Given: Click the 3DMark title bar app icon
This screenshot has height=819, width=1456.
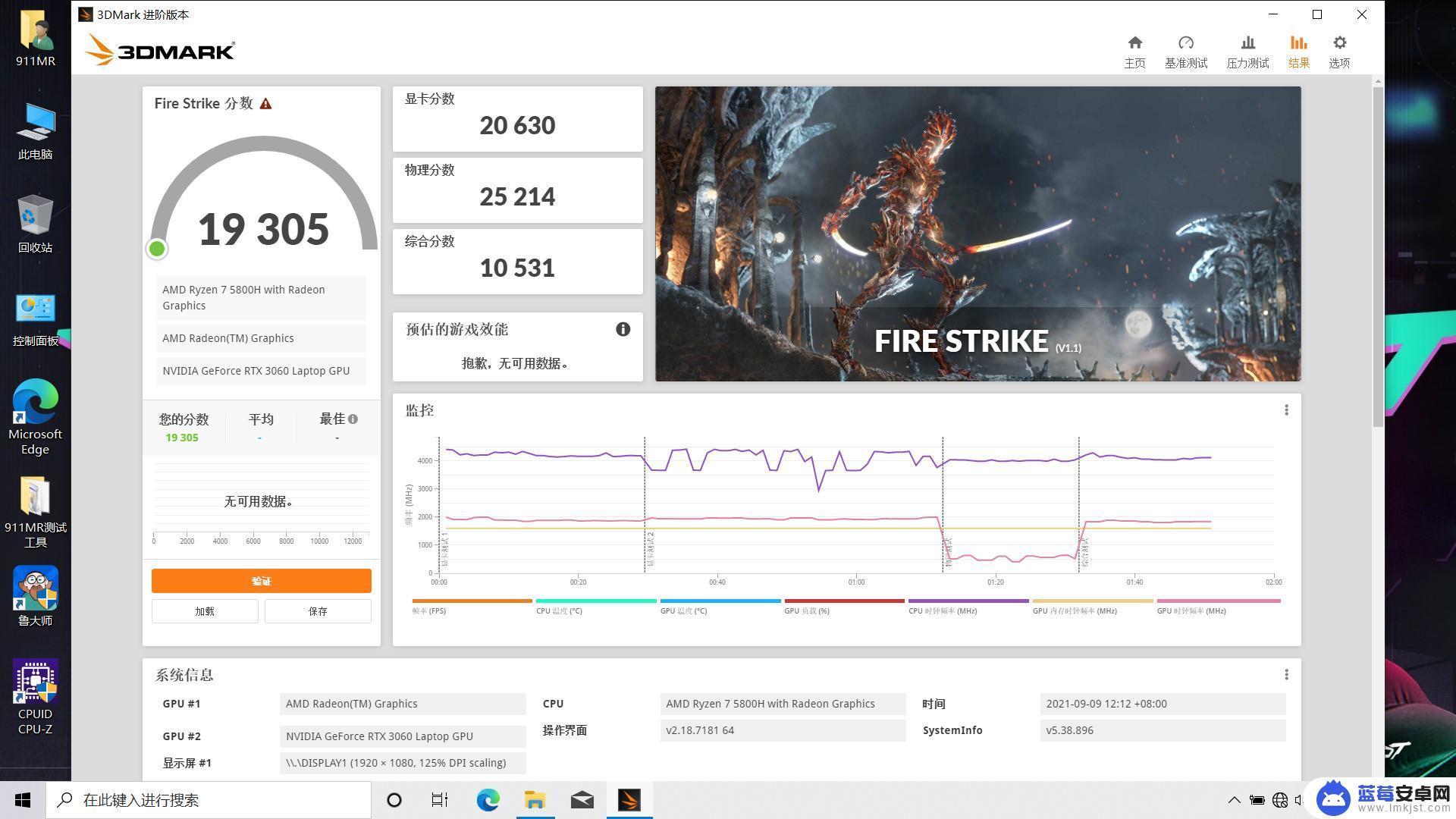Looking at the screenshot, I should 86,14.
